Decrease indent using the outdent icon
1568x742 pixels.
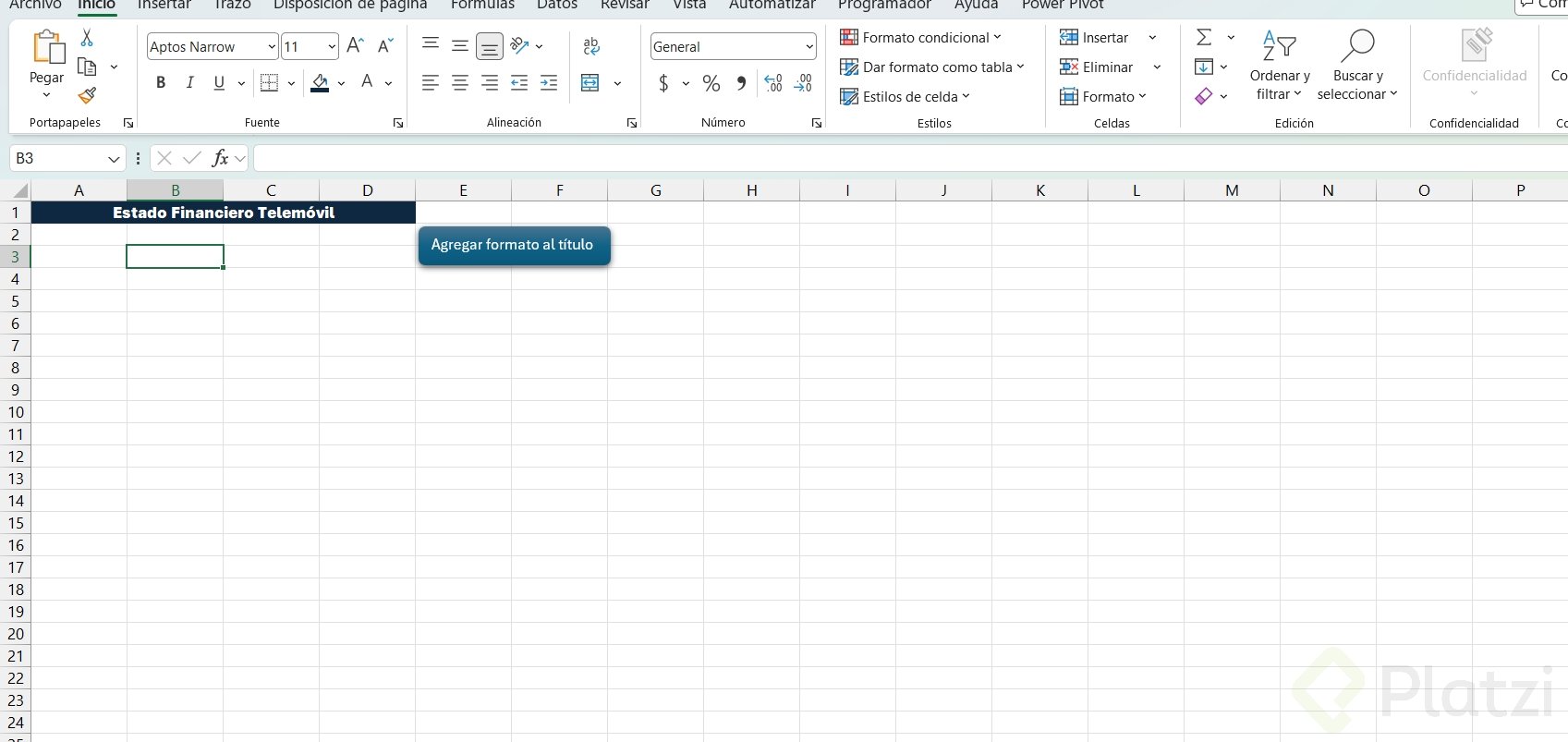519,83
